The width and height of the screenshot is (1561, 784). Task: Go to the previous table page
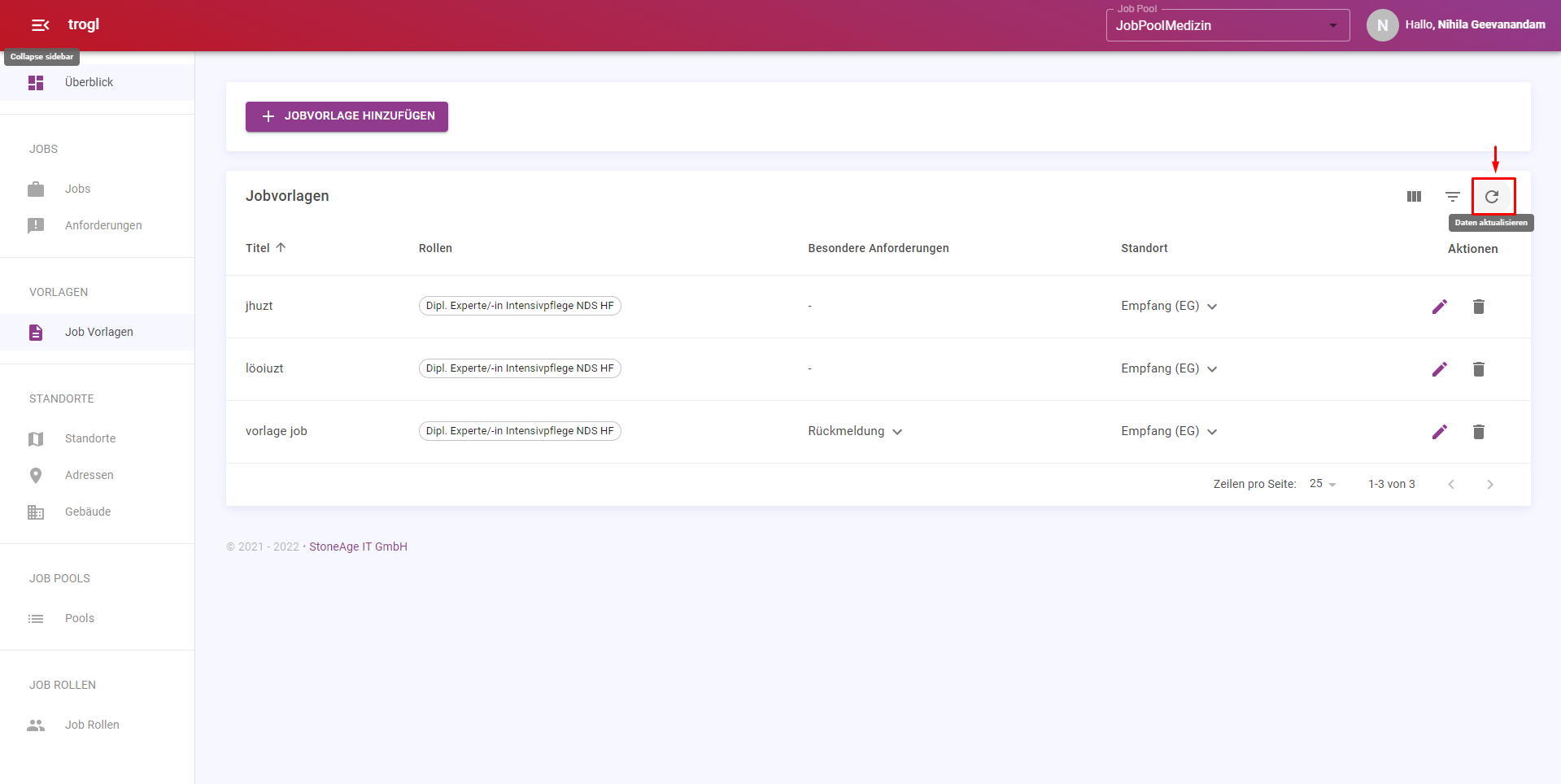[1451, 485]
